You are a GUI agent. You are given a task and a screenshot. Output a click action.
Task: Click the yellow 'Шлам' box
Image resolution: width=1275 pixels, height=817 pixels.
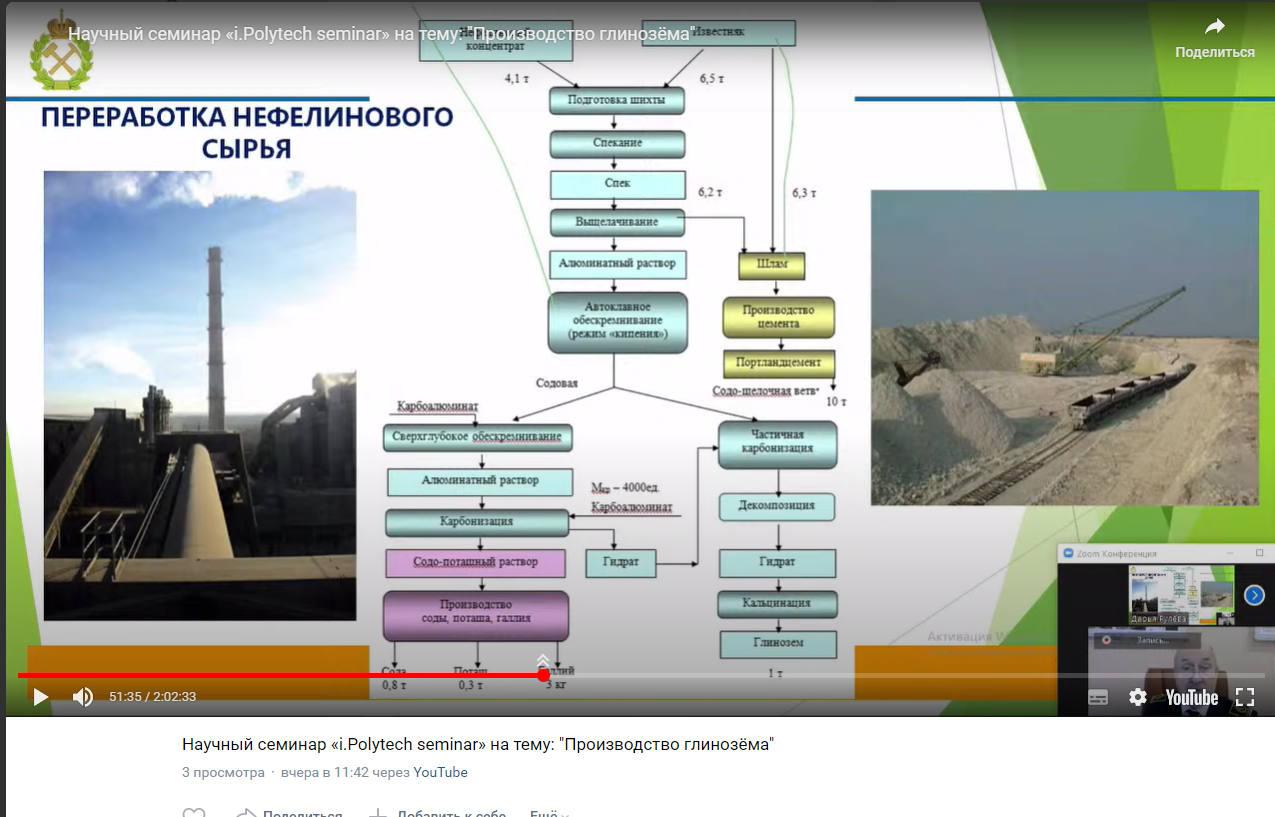point(772,265)
